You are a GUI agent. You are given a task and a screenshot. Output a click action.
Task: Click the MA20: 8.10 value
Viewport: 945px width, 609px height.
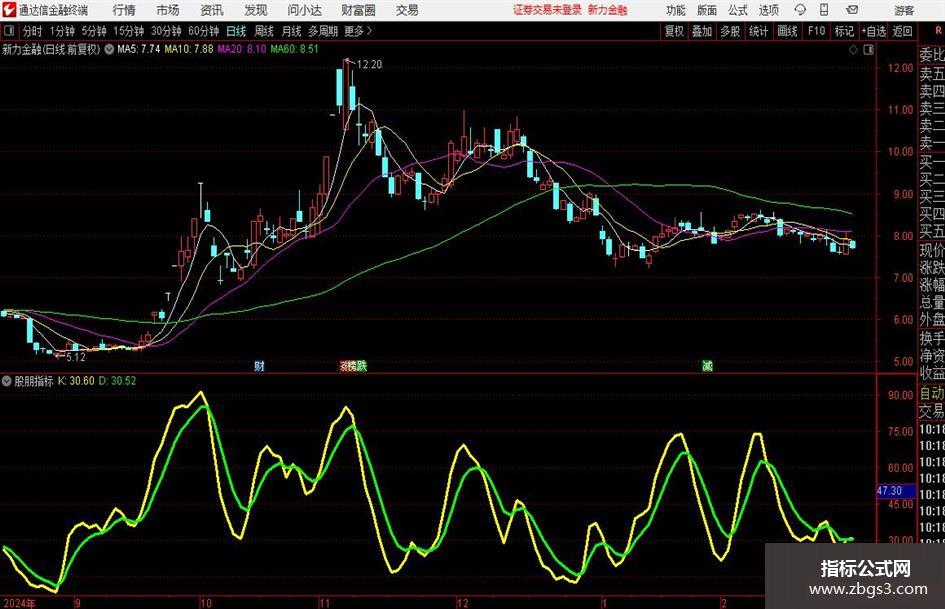(242, 49)
